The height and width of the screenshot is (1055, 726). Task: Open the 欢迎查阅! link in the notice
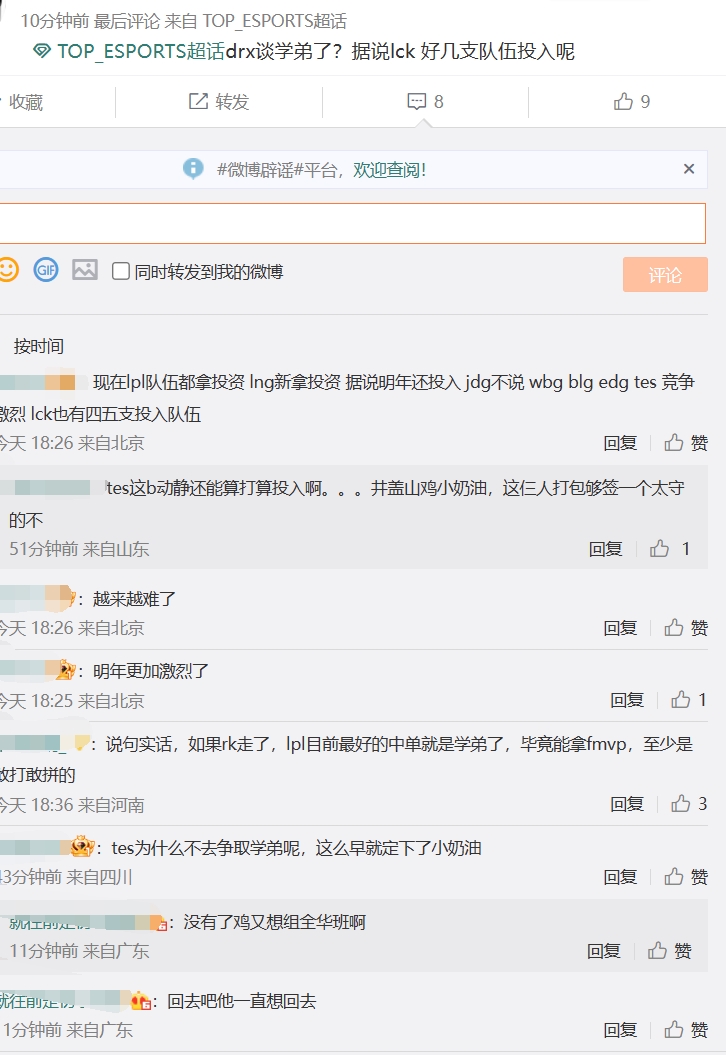pos(390,170)
